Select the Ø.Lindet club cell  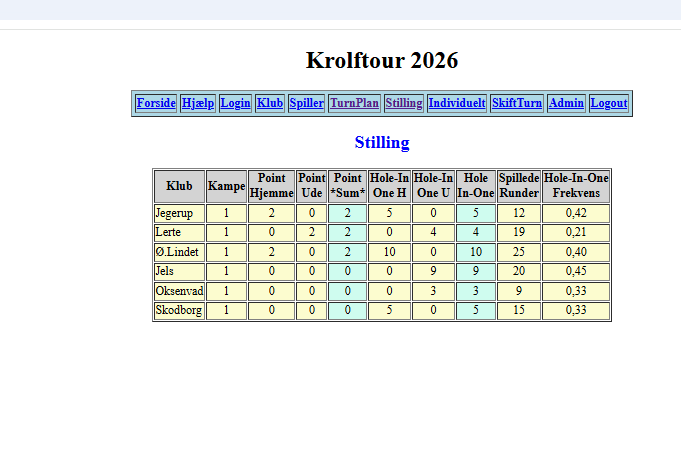point(179,252)
